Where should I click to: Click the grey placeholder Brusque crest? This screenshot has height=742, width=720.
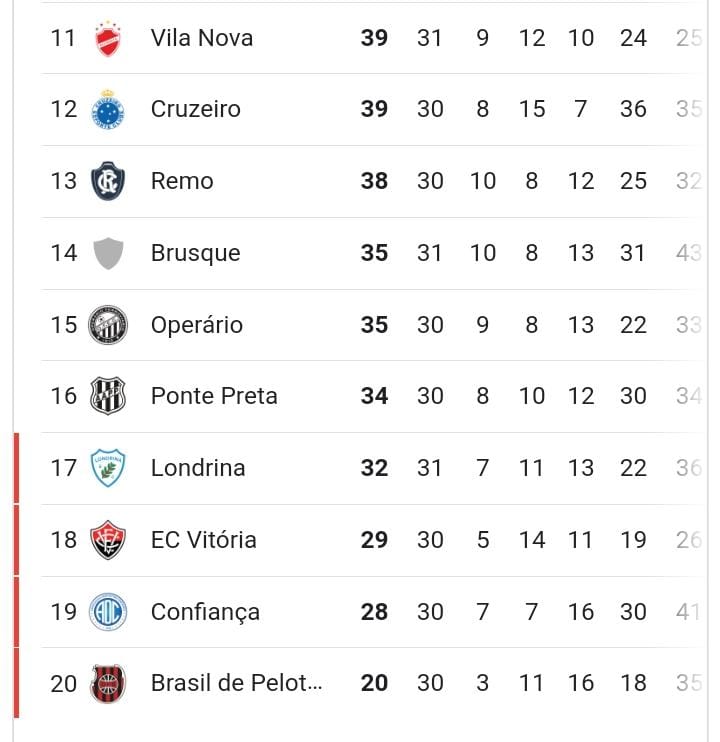tap(108, 253)
